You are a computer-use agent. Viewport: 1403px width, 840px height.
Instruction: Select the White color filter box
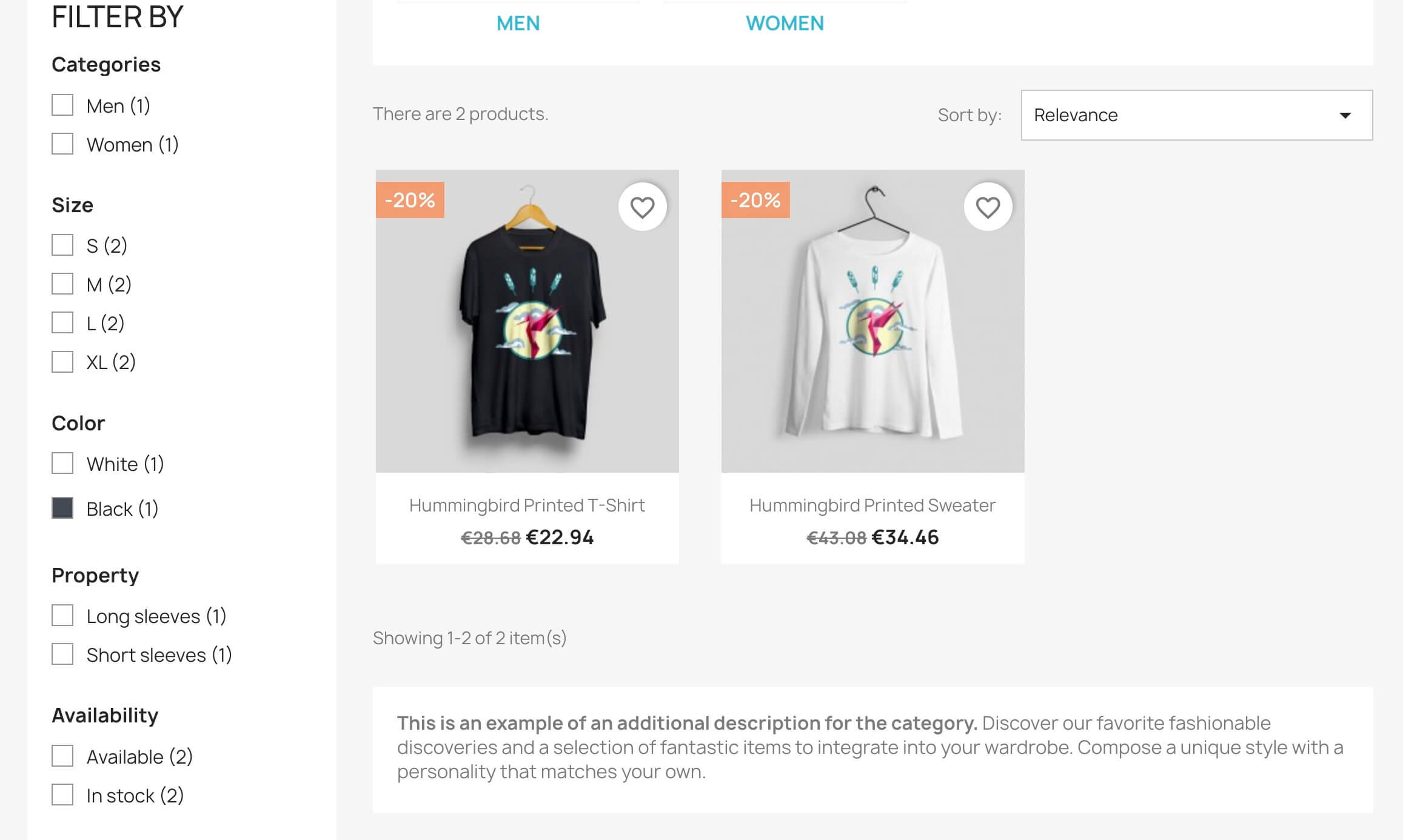pyautogui.click(x=62, y=463)
